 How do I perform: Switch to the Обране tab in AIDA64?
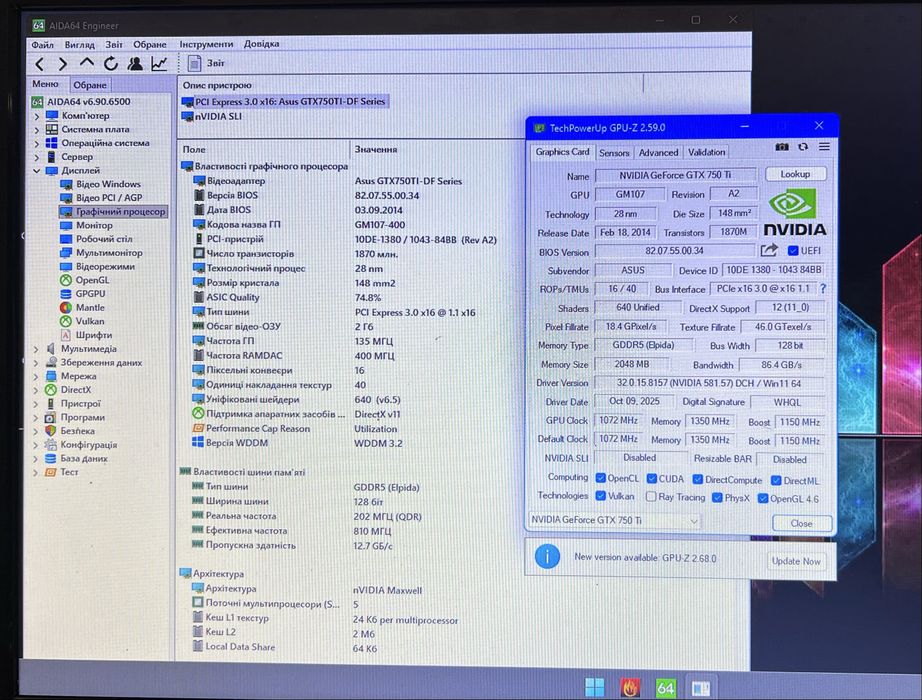tap(89, 85)
